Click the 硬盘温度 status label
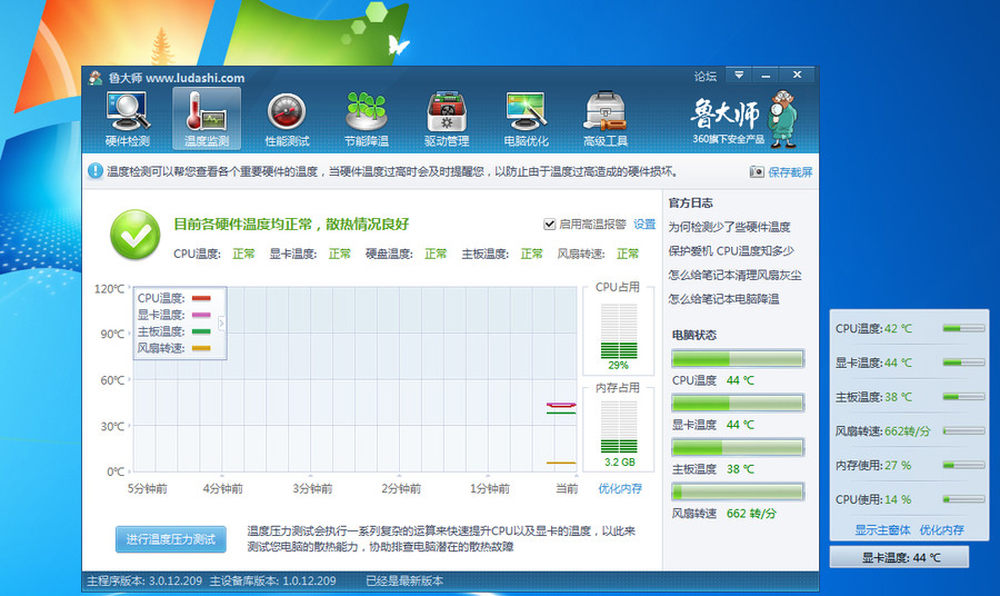This screenshot has width=1000, height=596. (x=388, y=254)
